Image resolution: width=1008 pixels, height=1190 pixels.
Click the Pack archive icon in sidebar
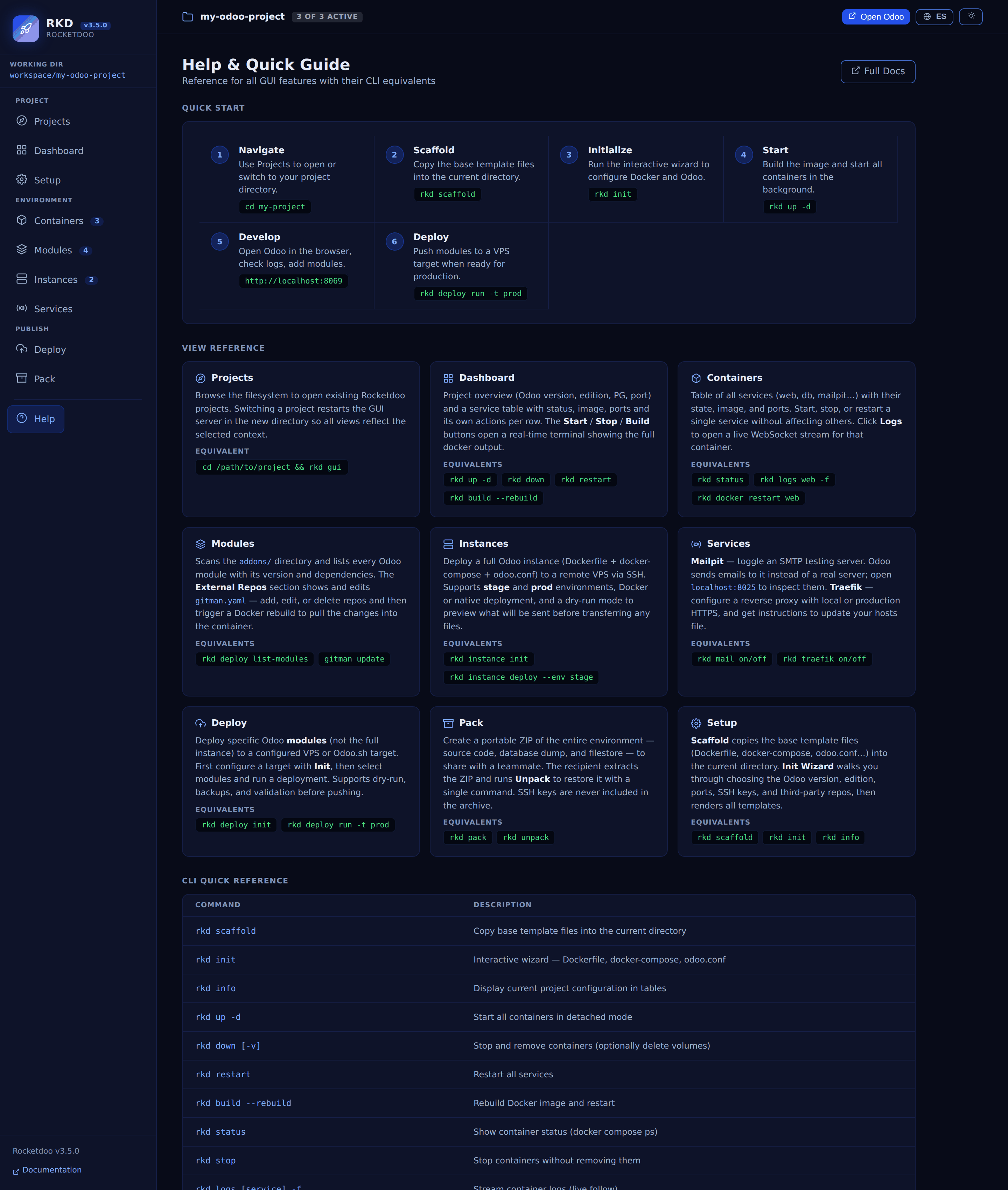point(22,378)
